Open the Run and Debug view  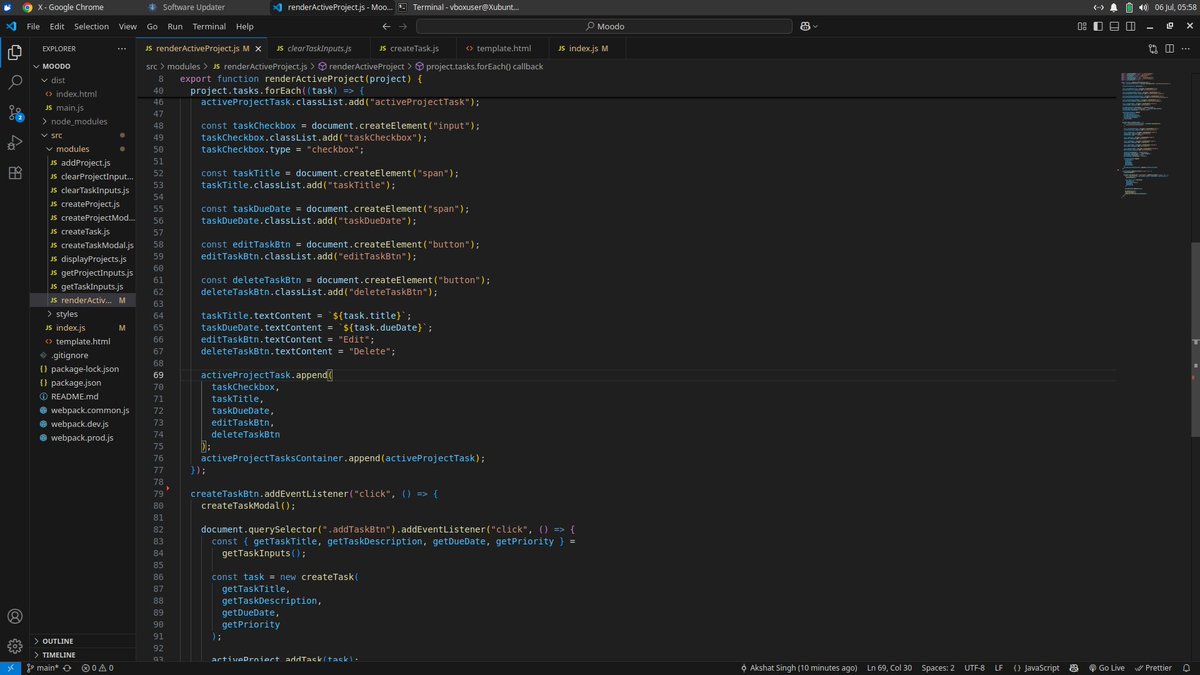pyautogui.click(x=15, y=142)
